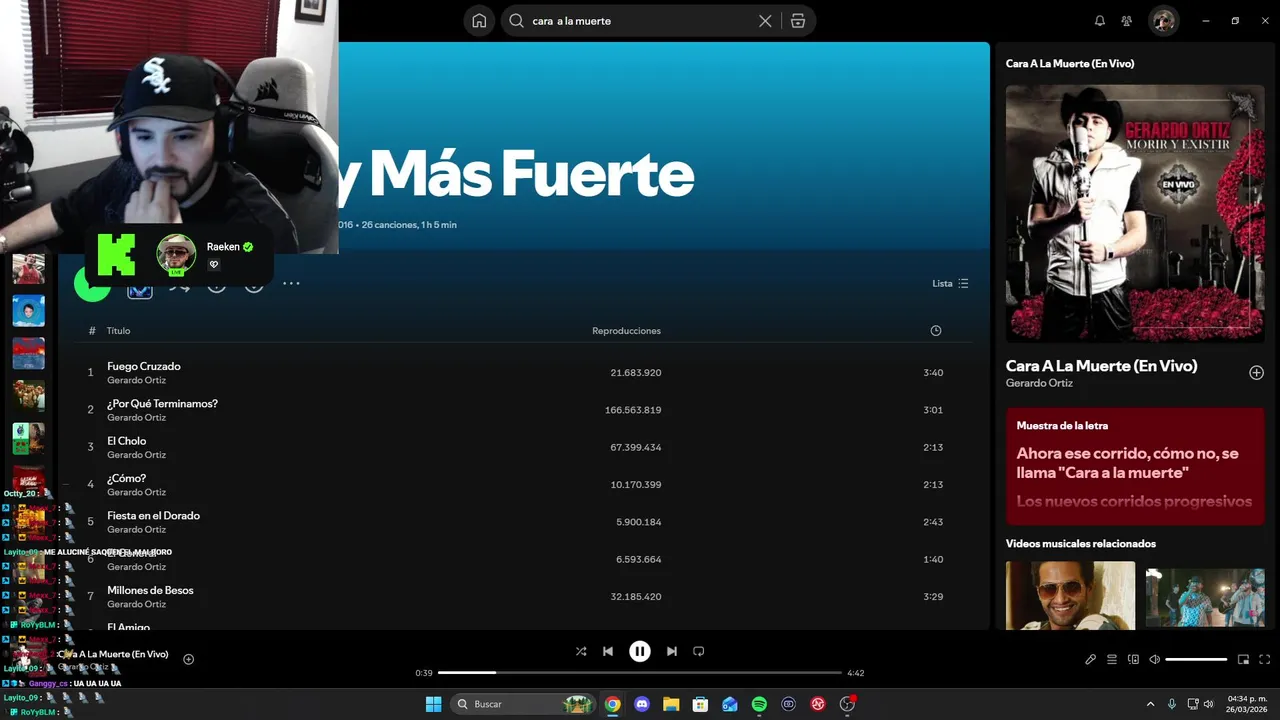
Task: Open the red-and-blue landscape cover thumbnail in left sidebar
Action: [x=28, y=353]
